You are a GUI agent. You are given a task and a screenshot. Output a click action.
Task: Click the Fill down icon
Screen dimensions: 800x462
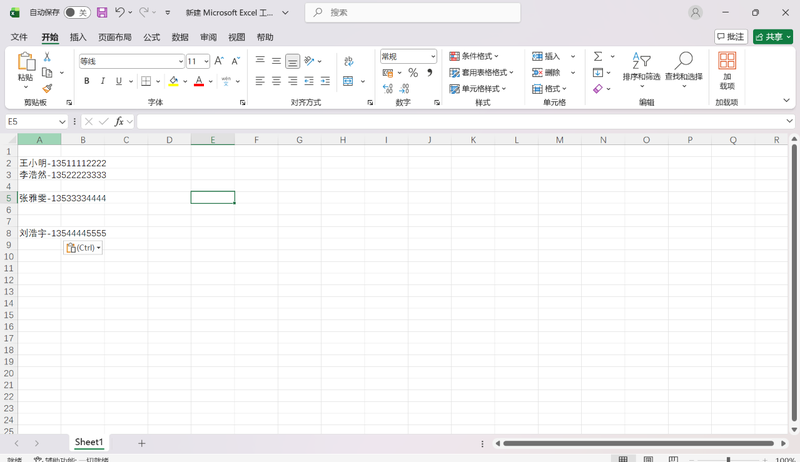[x=598, y=72]
